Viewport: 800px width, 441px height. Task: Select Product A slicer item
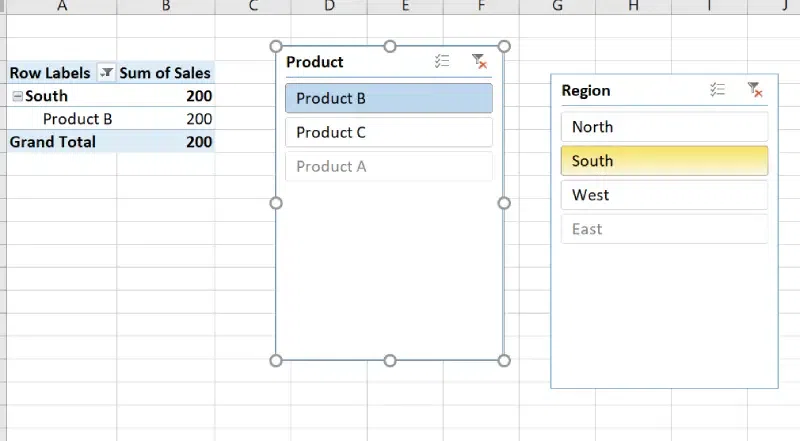pyautogui.click(x=389, y=166)
